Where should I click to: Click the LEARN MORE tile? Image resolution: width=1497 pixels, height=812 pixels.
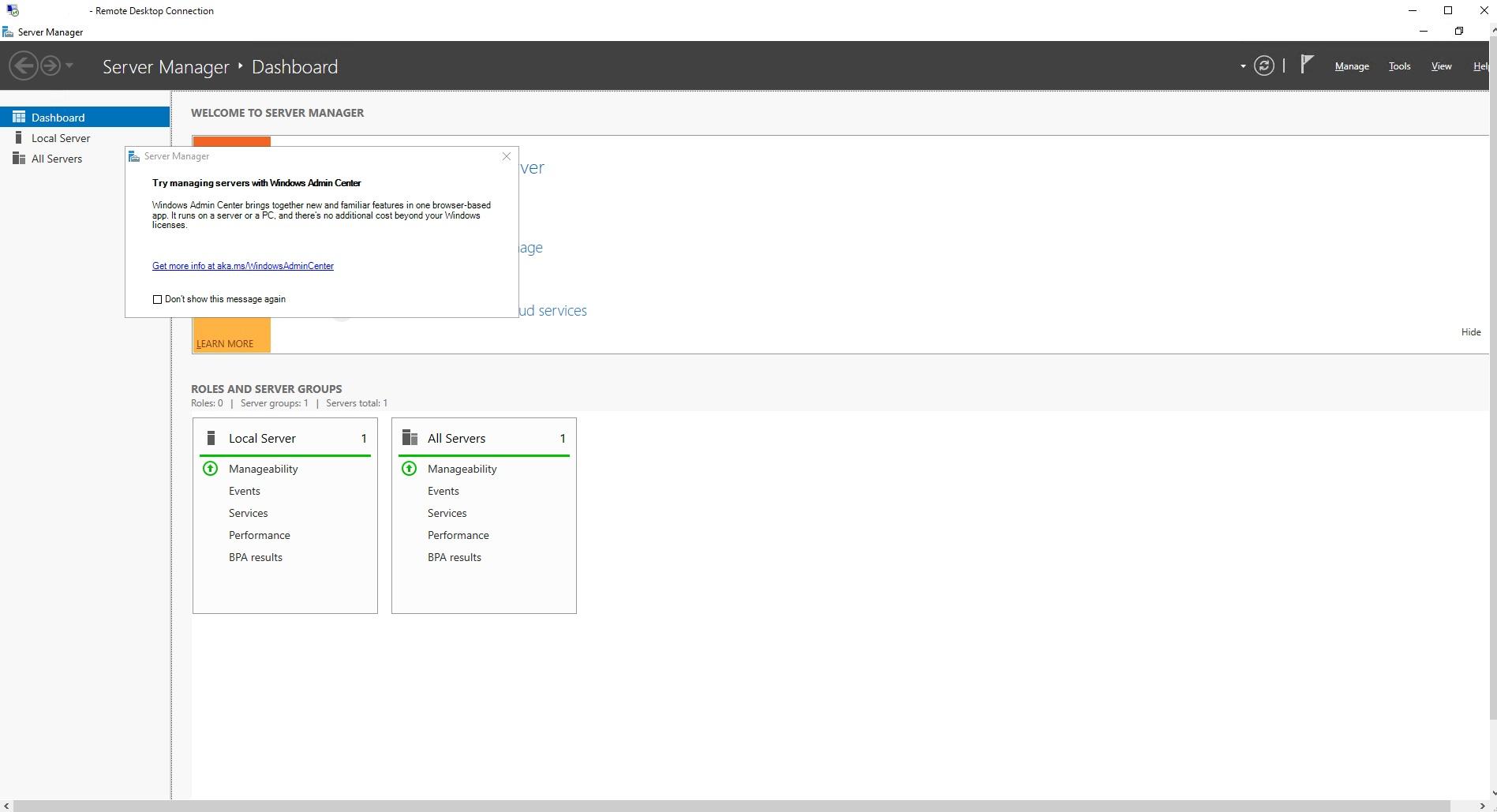pyautogui.click(x=231, y=335)
